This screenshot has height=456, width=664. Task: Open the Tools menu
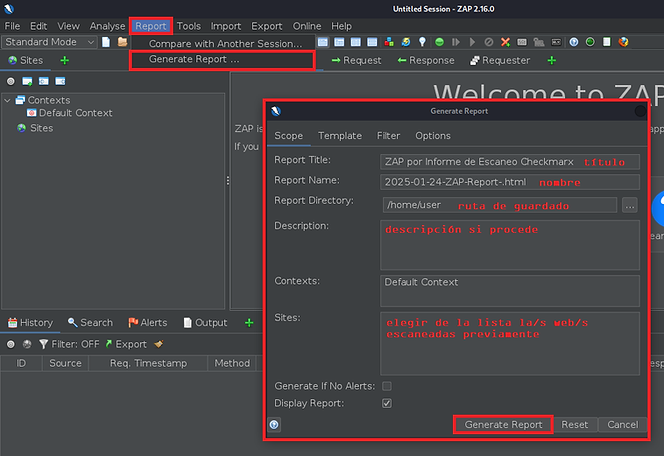click(188, 26)
